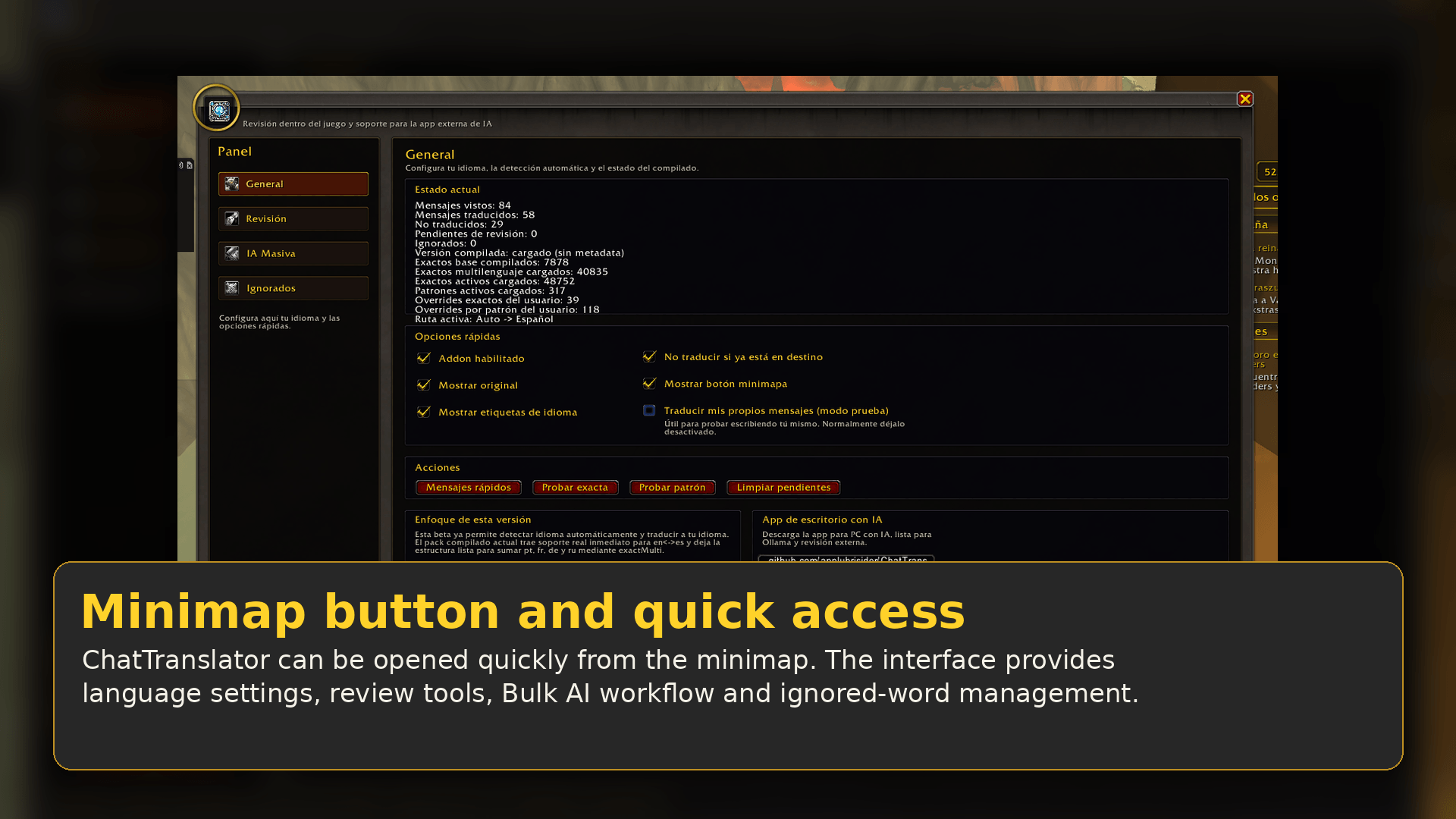Click the Revisión tab icon

point(232,218)
